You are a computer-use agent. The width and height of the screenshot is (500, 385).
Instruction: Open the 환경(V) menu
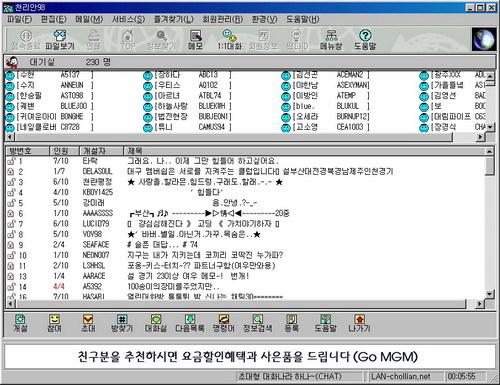(x=264, y=19)
